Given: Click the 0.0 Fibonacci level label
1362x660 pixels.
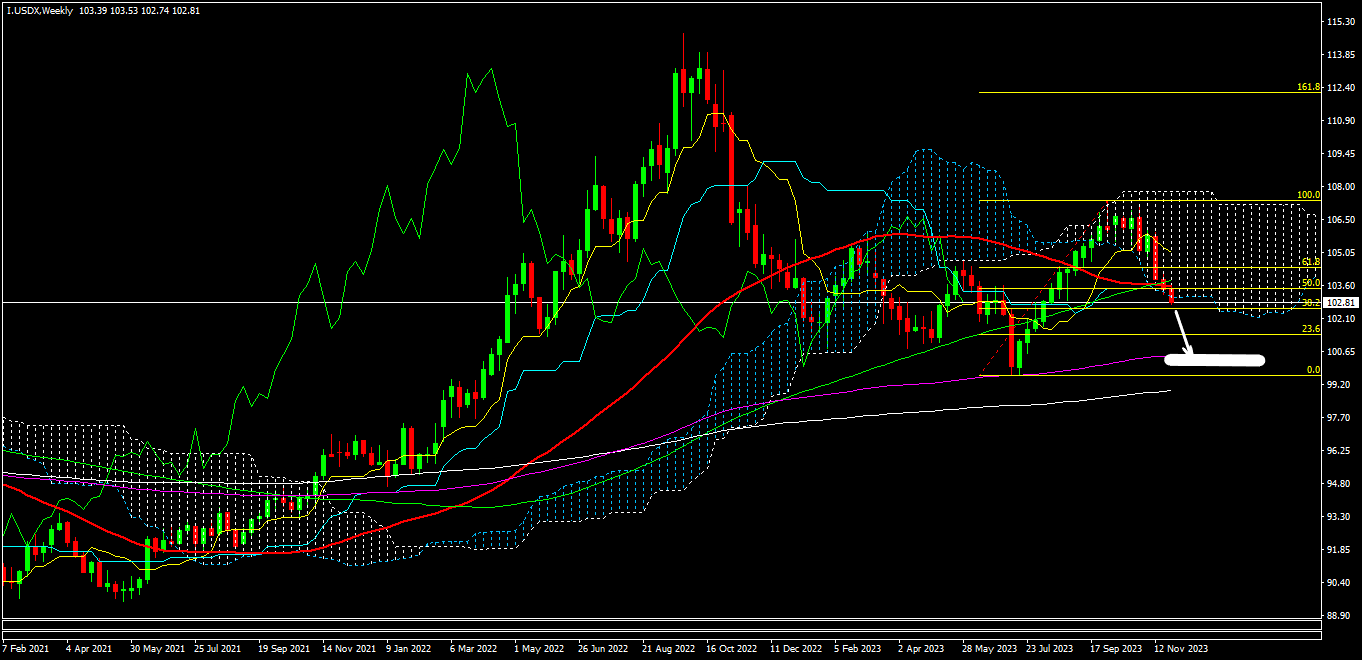Looking at the screenshot, I should click(x=1313, y=370).
